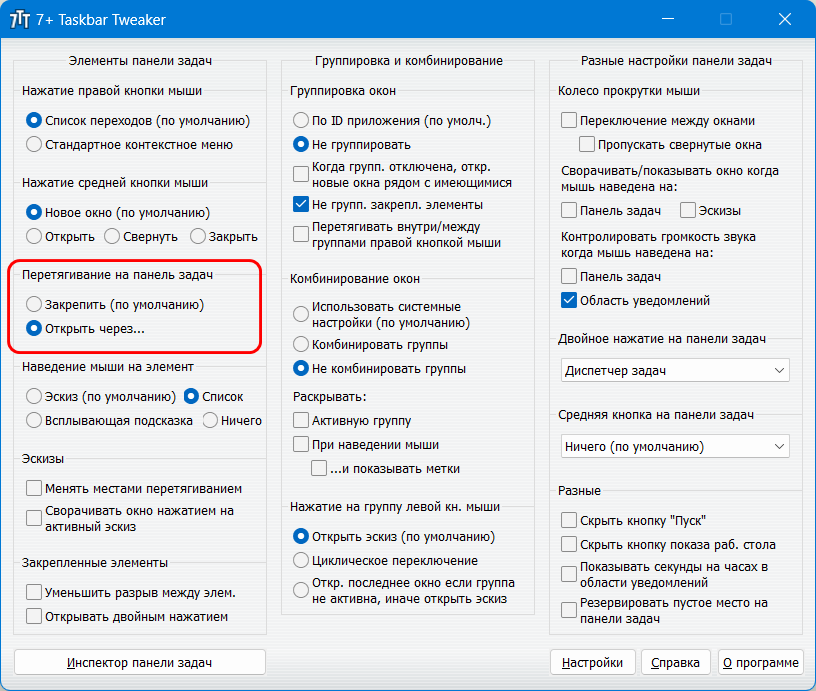Viewport: 816px width, 691px height.
Task: Close the Taskbar Tweaker window
Action: [x=787, y=19]
